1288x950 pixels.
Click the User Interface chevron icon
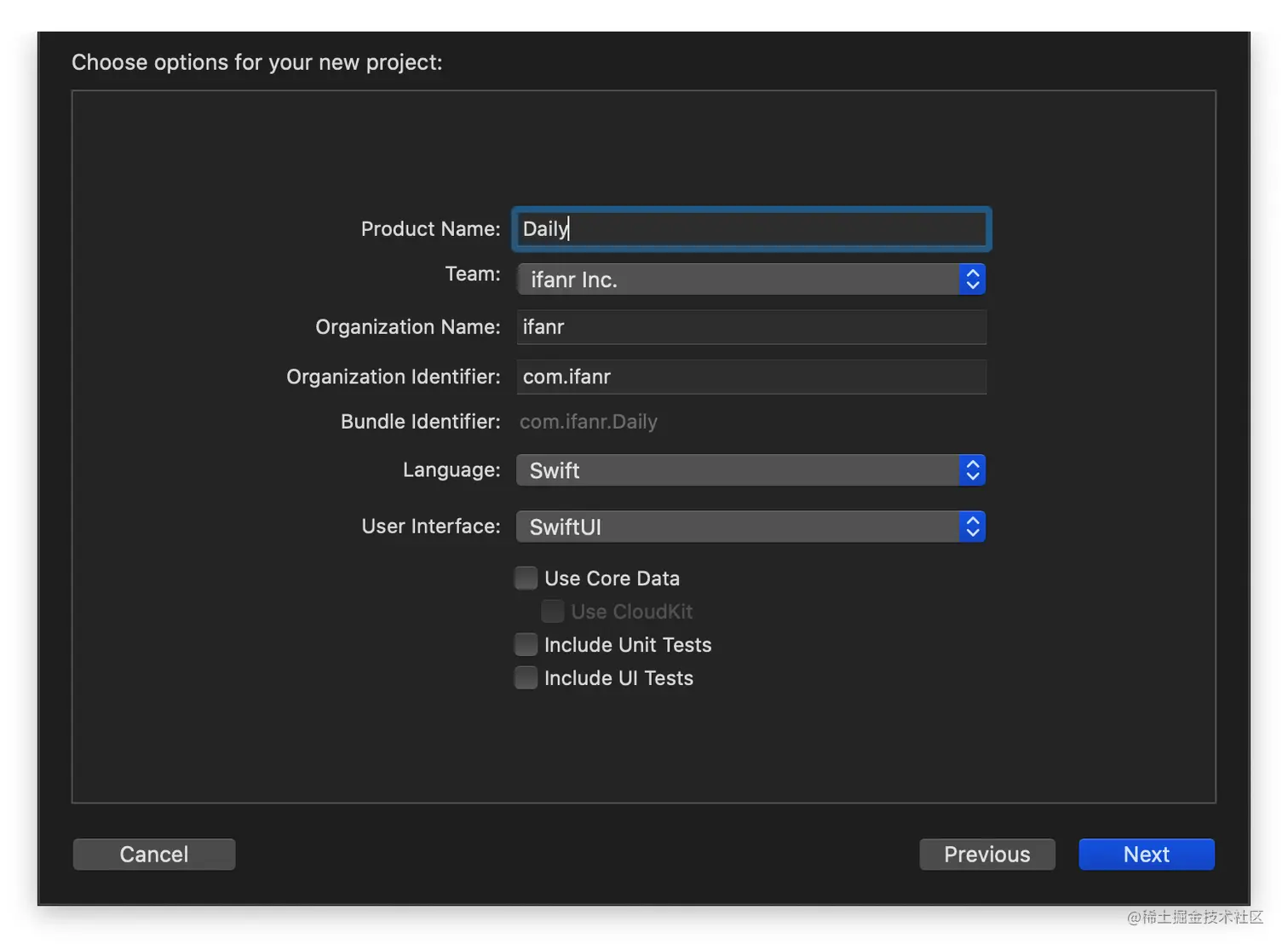click(972, 527)
